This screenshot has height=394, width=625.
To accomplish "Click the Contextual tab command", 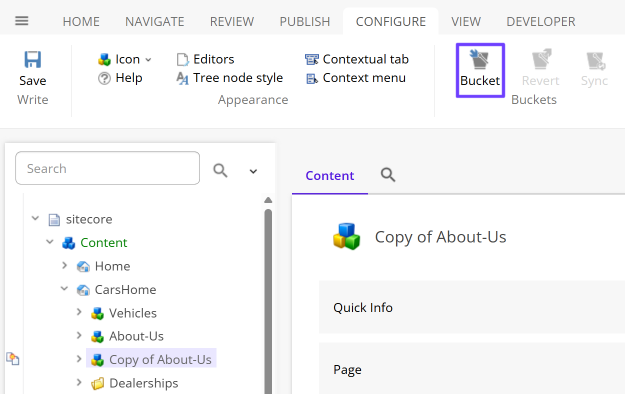I will tap(357, 59).
